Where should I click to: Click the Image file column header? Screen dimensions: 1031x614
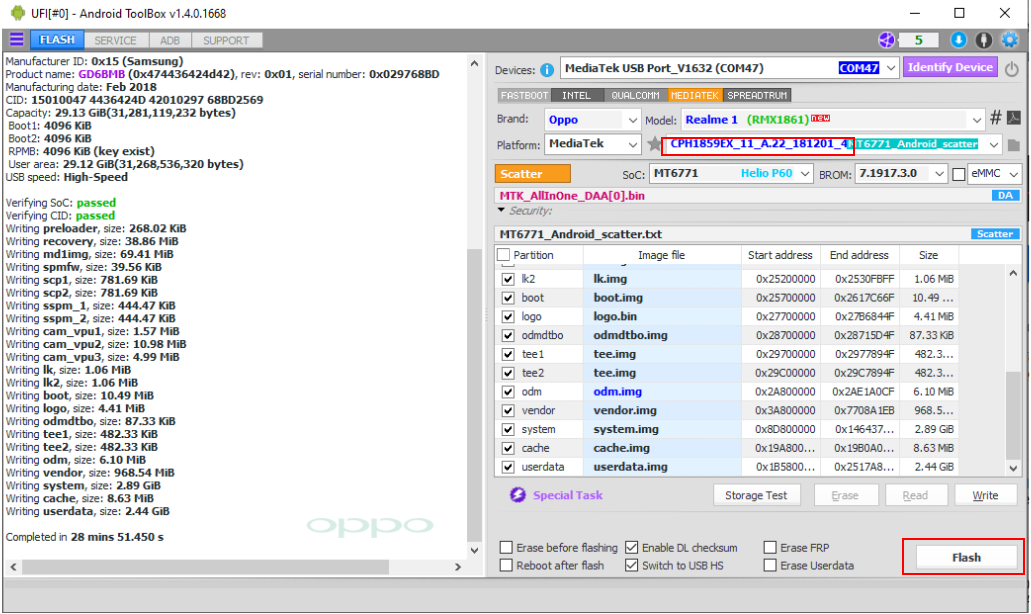click(x=661, y=255)
